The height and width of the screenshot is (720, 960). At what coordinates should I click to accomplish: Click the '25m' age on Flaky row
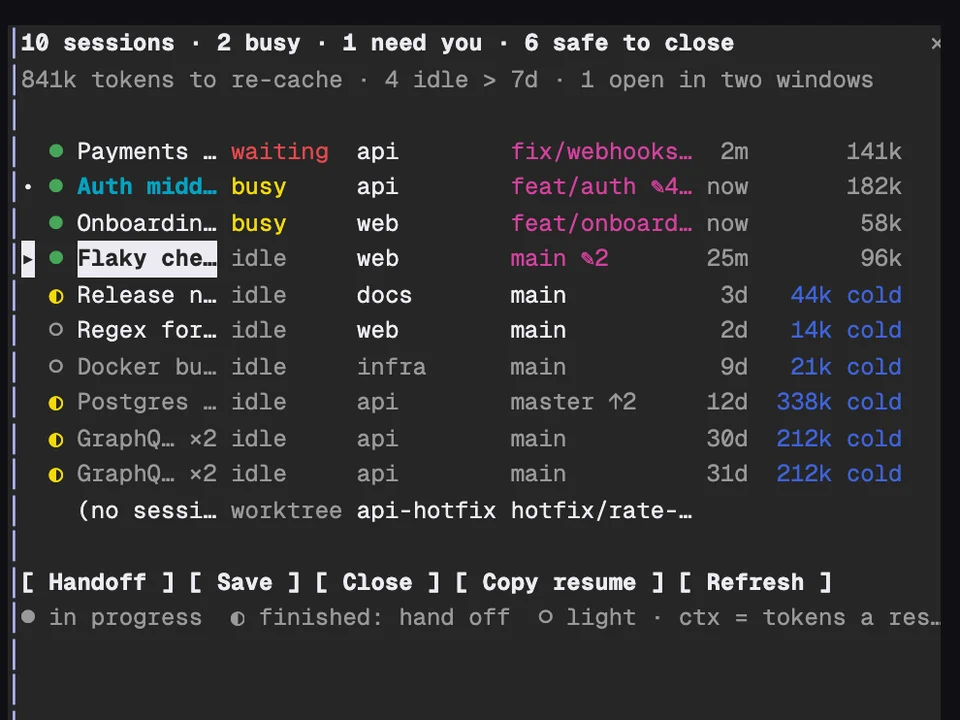tap(727, 258)
